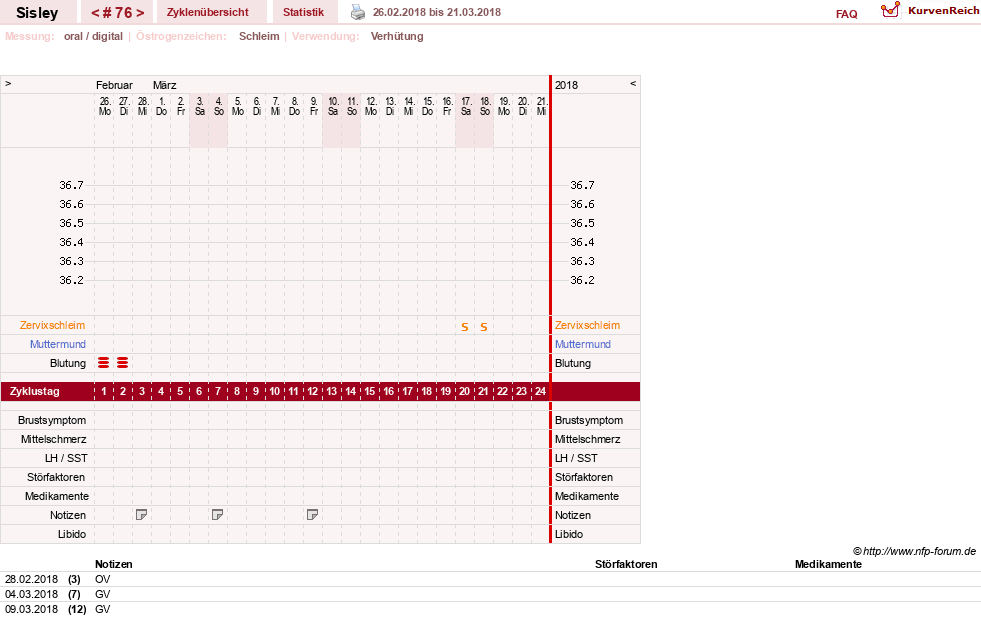The width and height of the screenshot is (981, 643).
Task: Click the Medikamente column header below chart
Action: pos(828,564)
